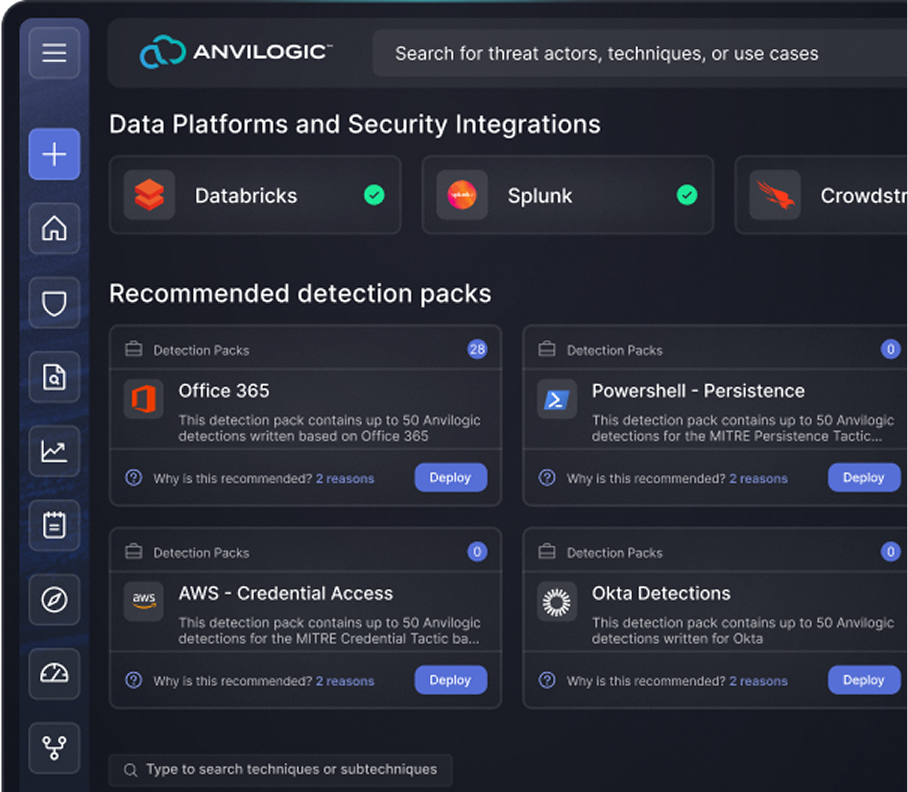Viewport: 908px width, 792px height.
Task: Click the Okta sunburst logo icon
Action: point(556,602)
